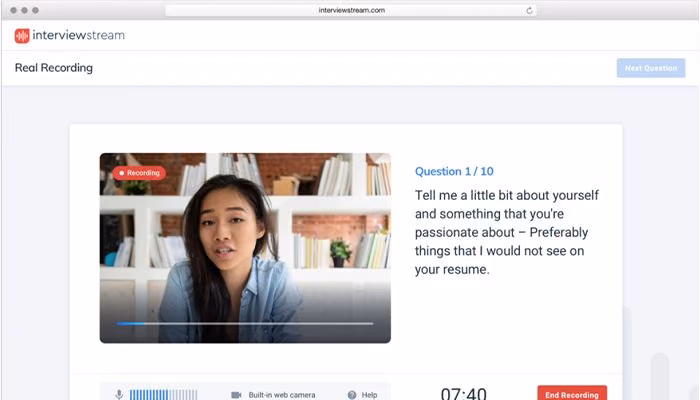
Task: Reload the page with the refresh icon
Action: (529, 10)
